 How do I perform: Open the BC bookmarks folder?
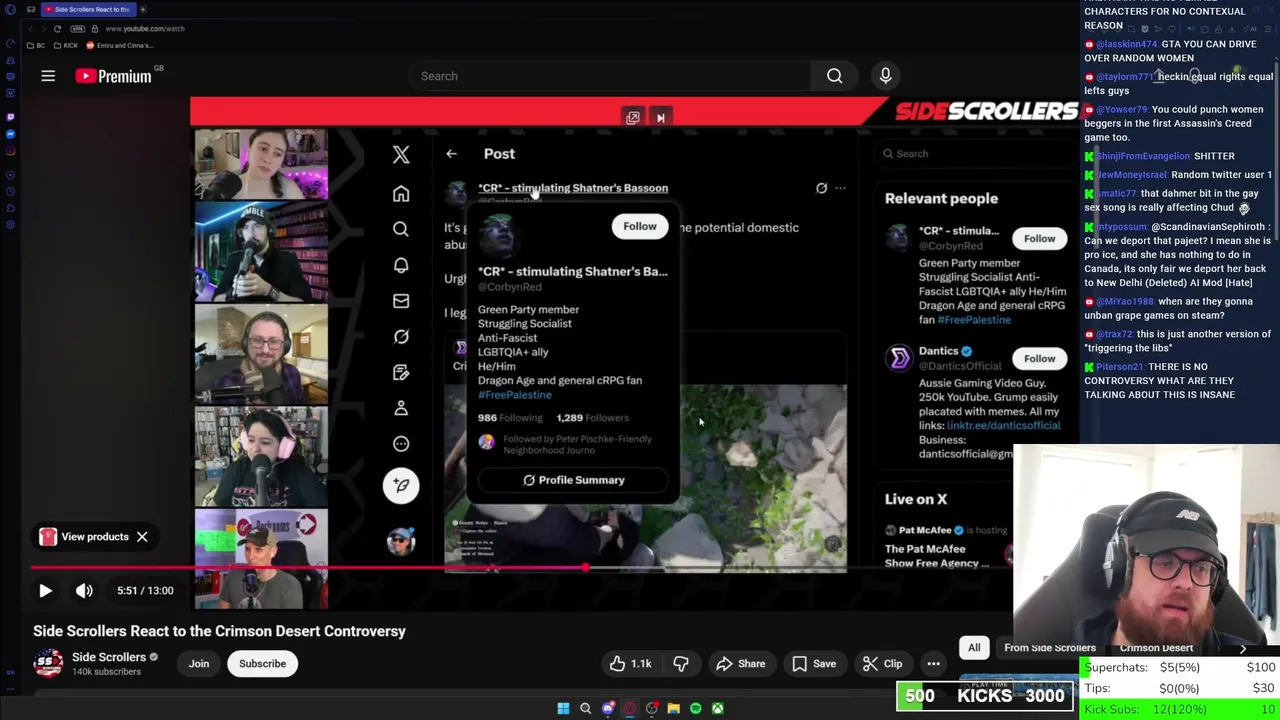[35, 45]
